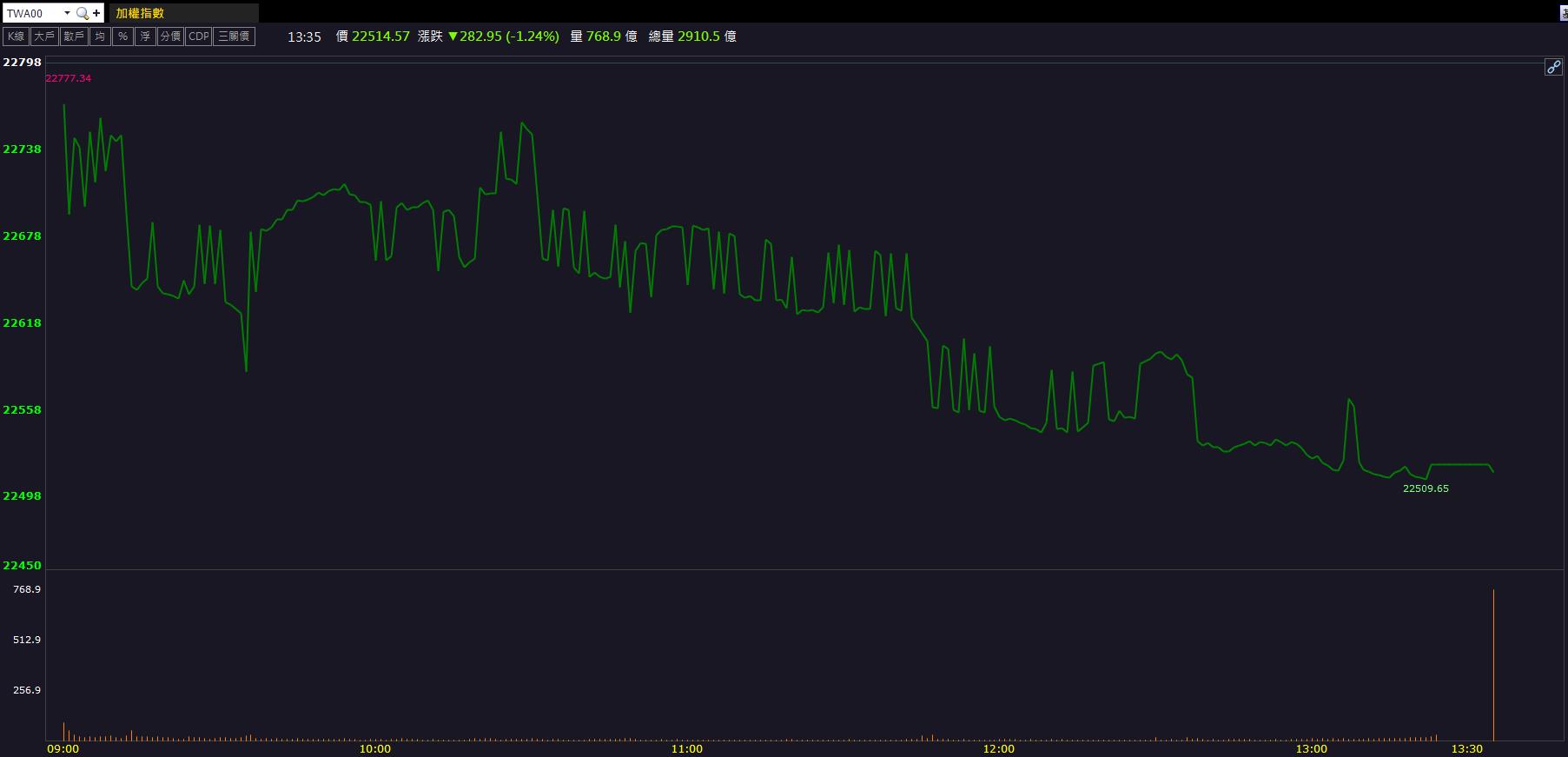Toggle the 大戶 indicator button

point(44,37)
